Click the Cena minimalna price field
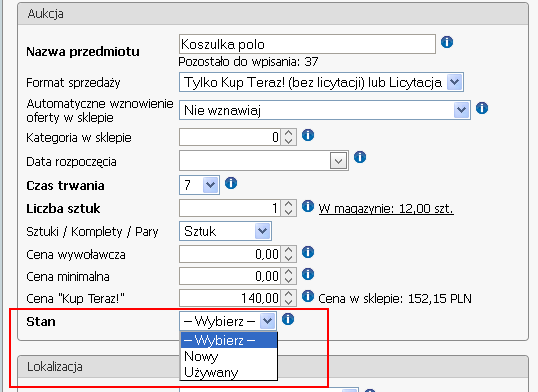This screenshot has width=538, height=392. (230, 276)
